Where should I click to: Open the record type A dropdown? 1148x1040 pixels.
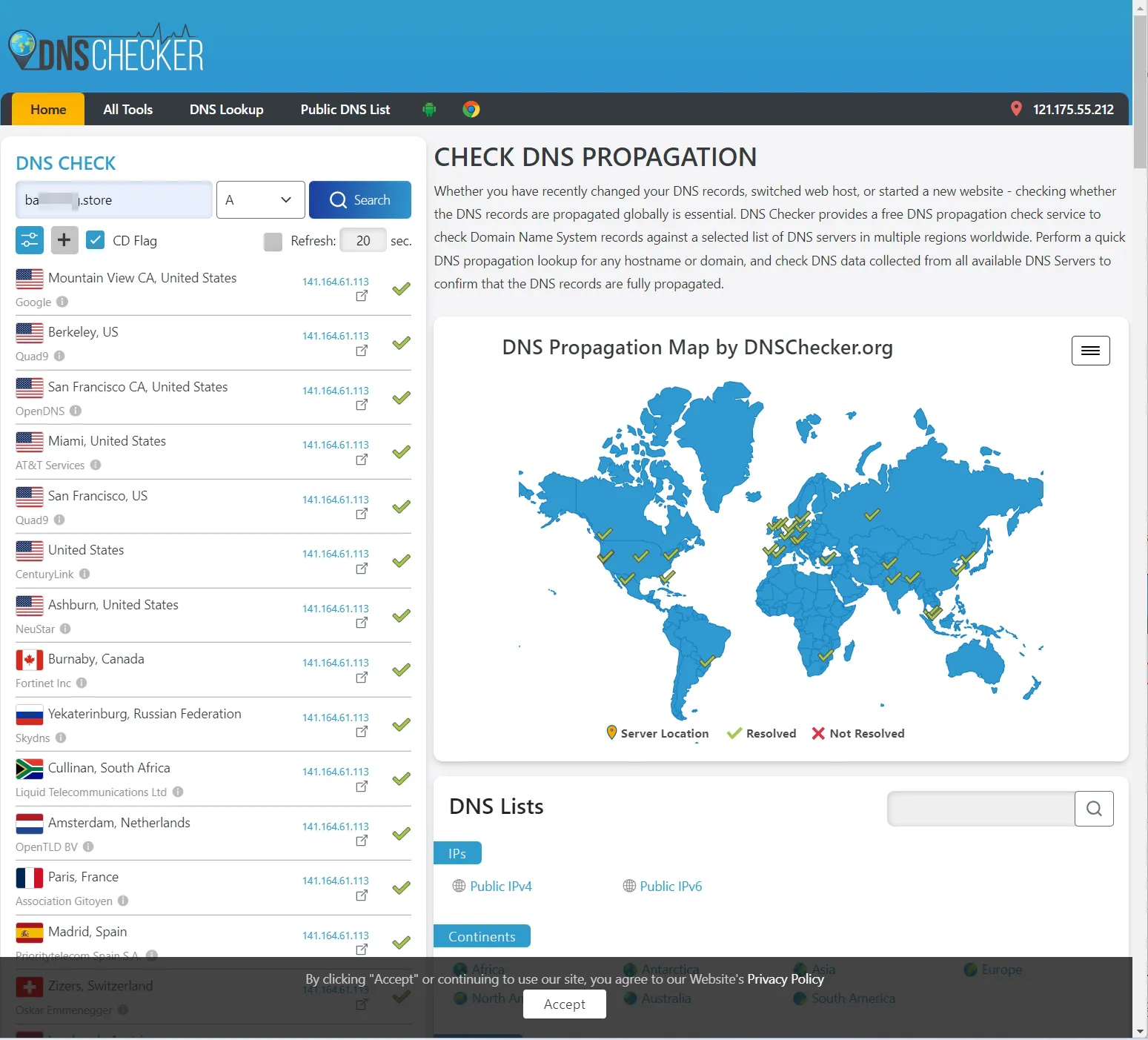click(x=260, y=200)
